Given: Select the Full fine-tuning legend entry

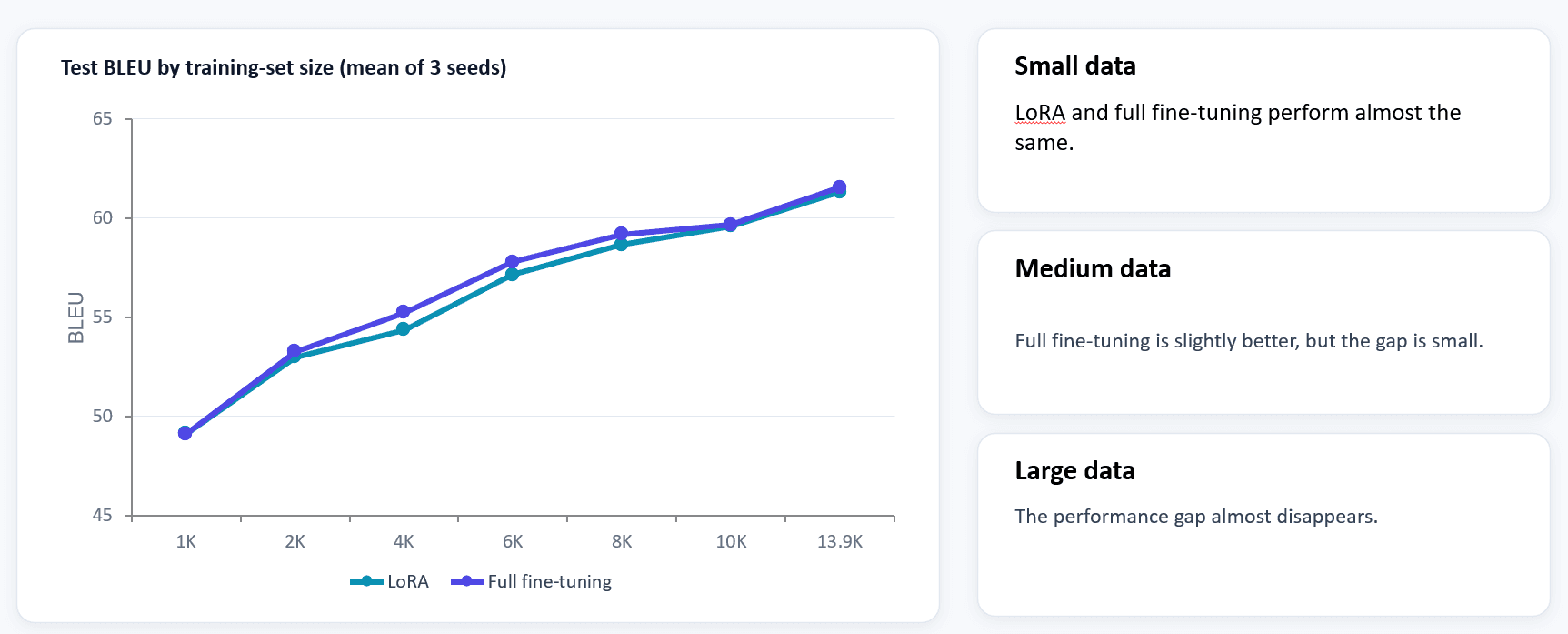Looking at the screenshot, I should (x=531, y=581).
